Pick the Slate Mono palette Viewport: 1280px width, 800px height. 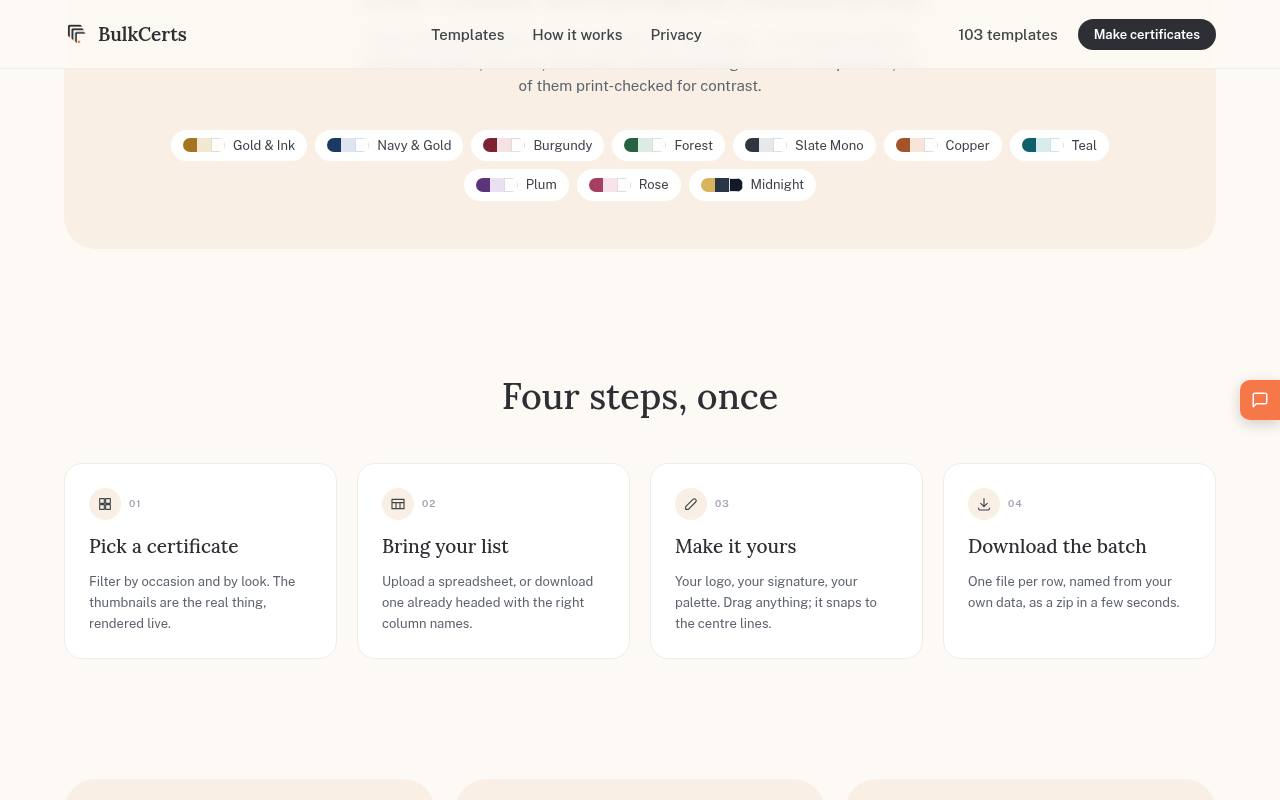804,145
